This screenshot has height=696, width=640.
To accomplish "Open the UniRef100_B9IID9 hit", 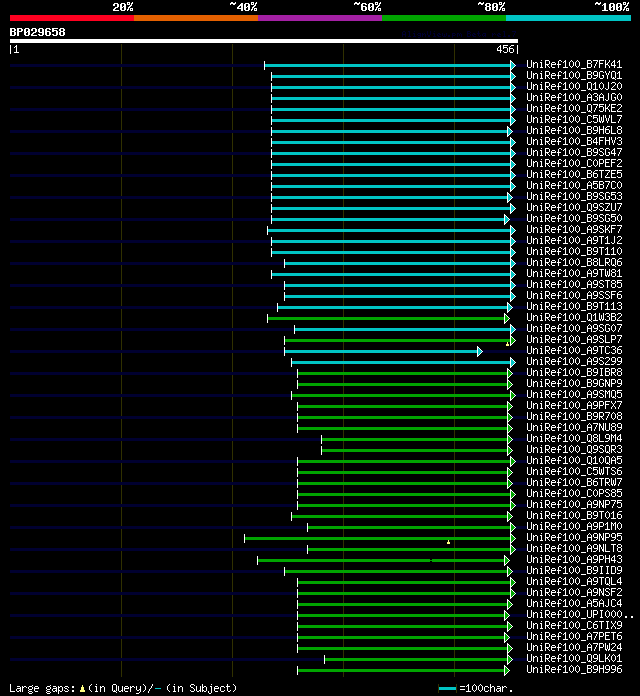I will coord(574,570).
